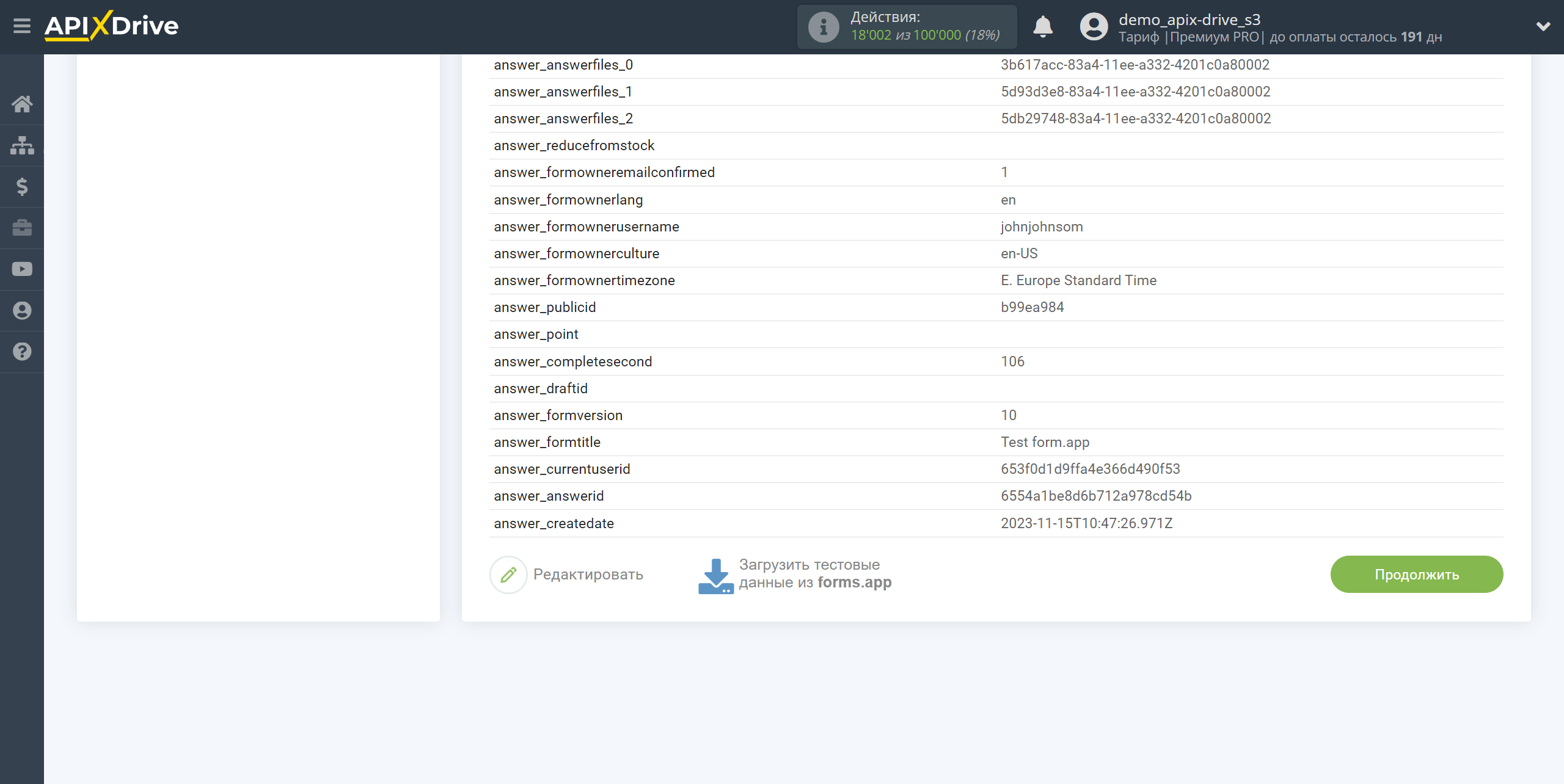Open the hamburger menu

pos(22,26)
